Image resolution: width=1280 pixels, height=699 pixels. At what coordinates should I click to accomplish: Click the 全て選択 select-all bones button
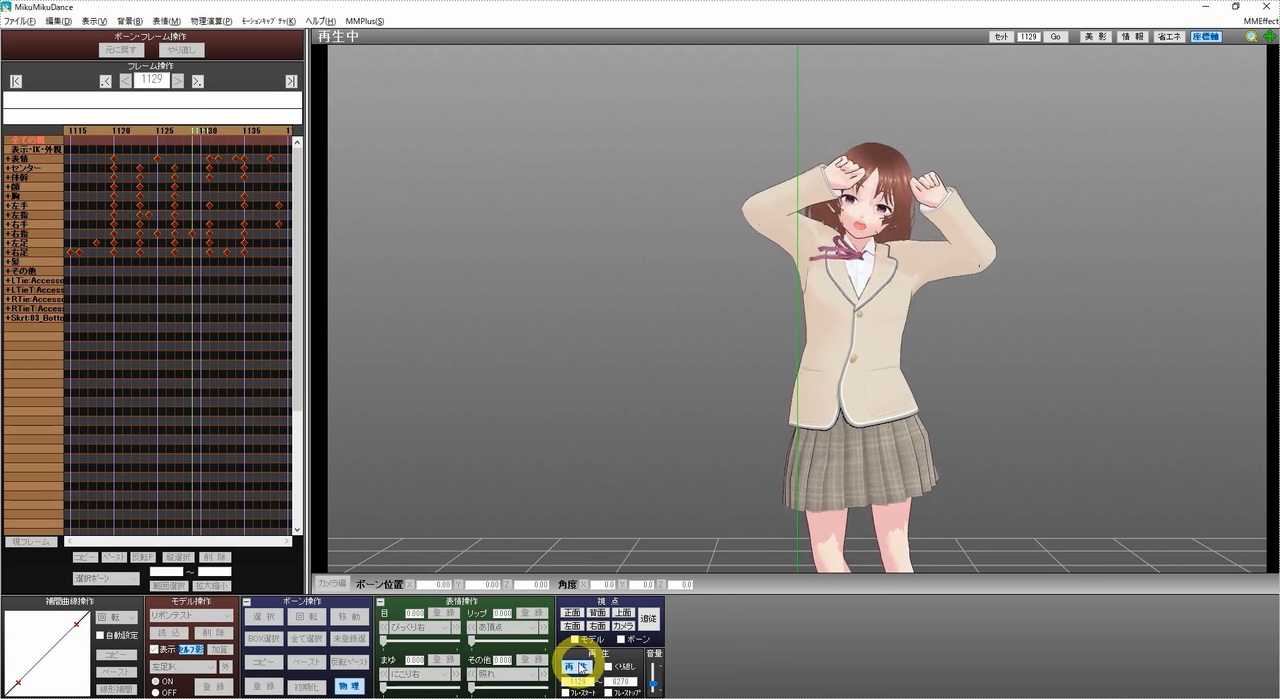click(x=306, y=639)
